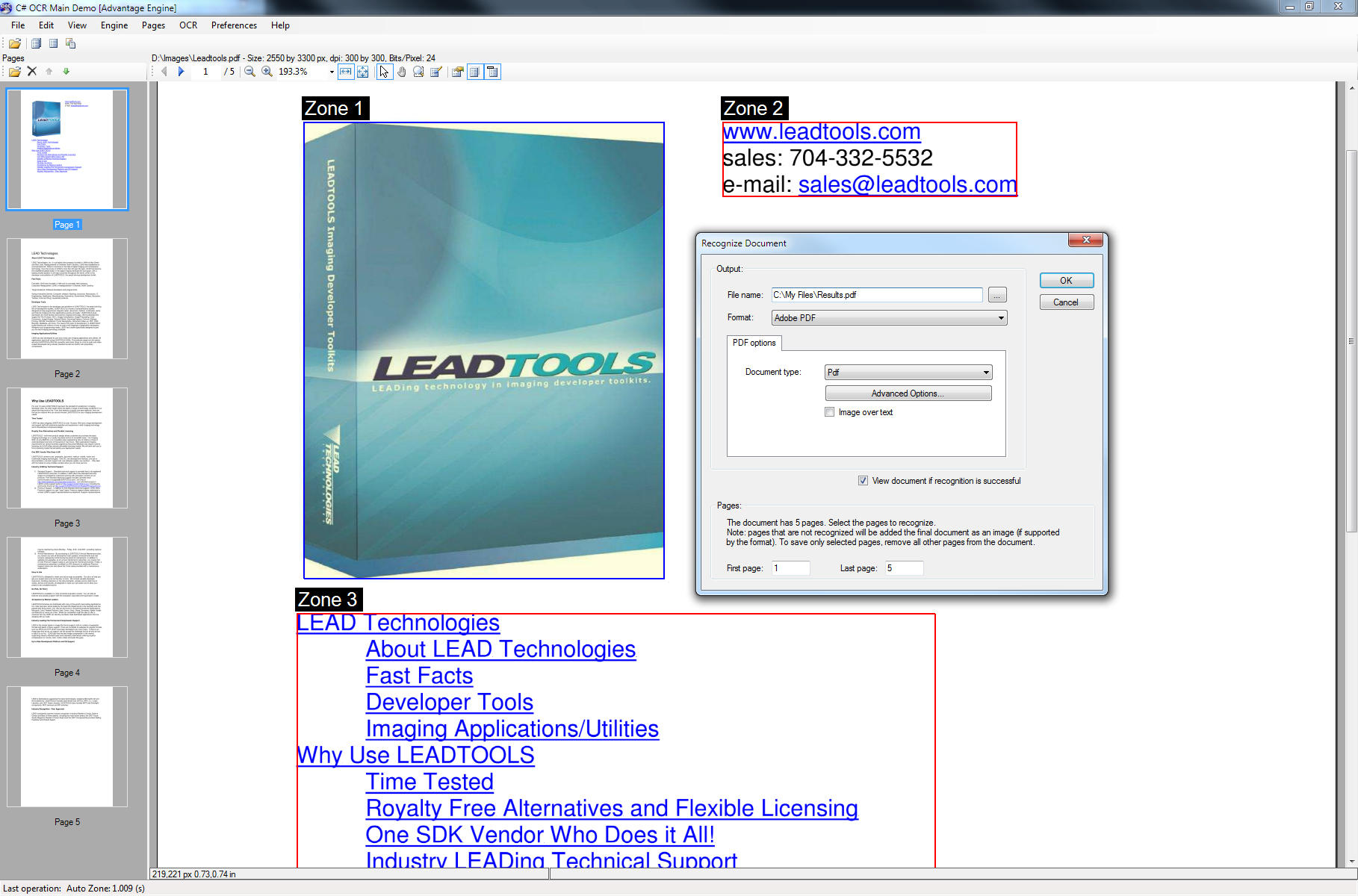Delete the current page with the X icon
Image resolution: width=1358 pixels, height=896 pixels.
click(x=31, y=71)
